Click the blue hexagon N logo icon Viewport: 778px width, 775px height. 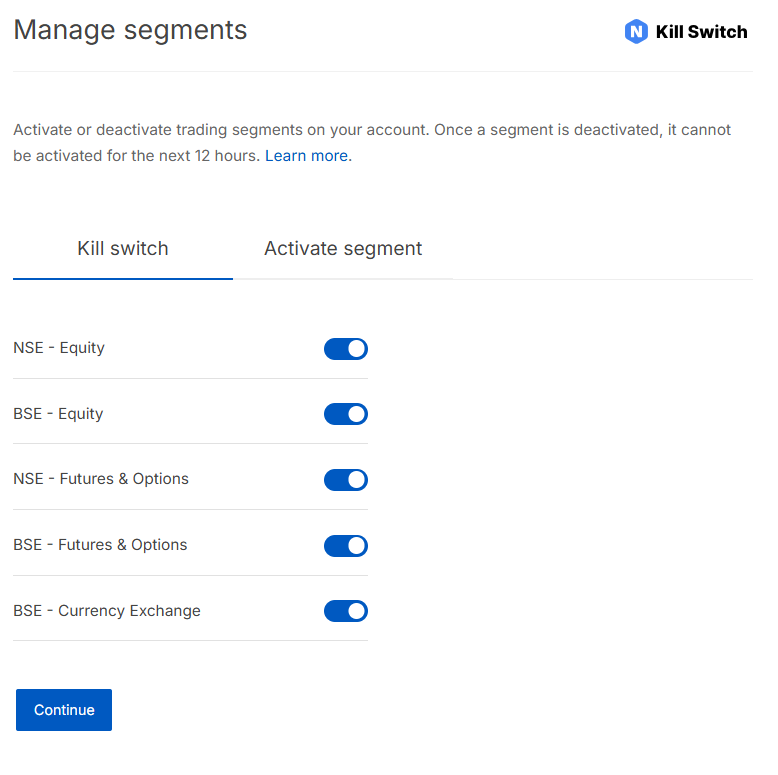pyautogui.click(x=636, y=32)
